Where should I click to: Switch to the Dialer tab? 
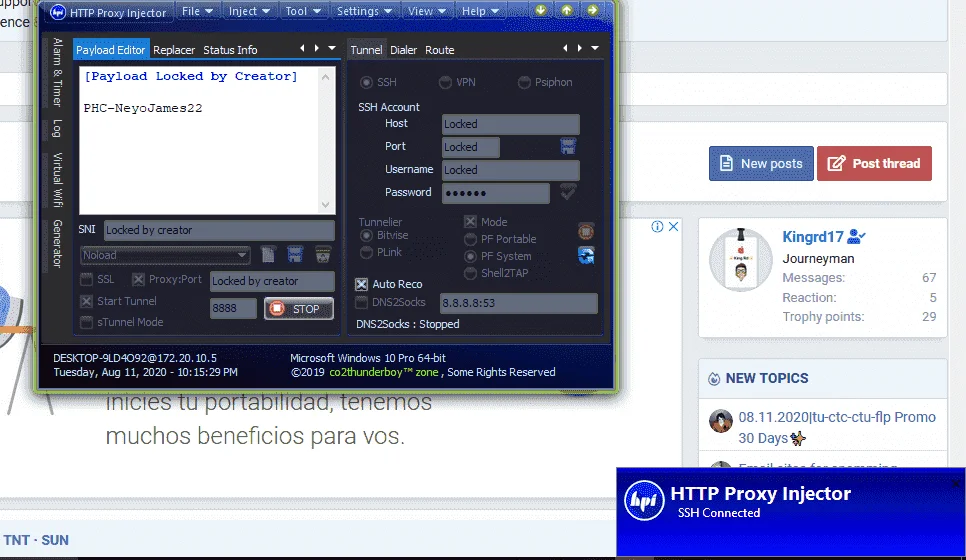404,50
